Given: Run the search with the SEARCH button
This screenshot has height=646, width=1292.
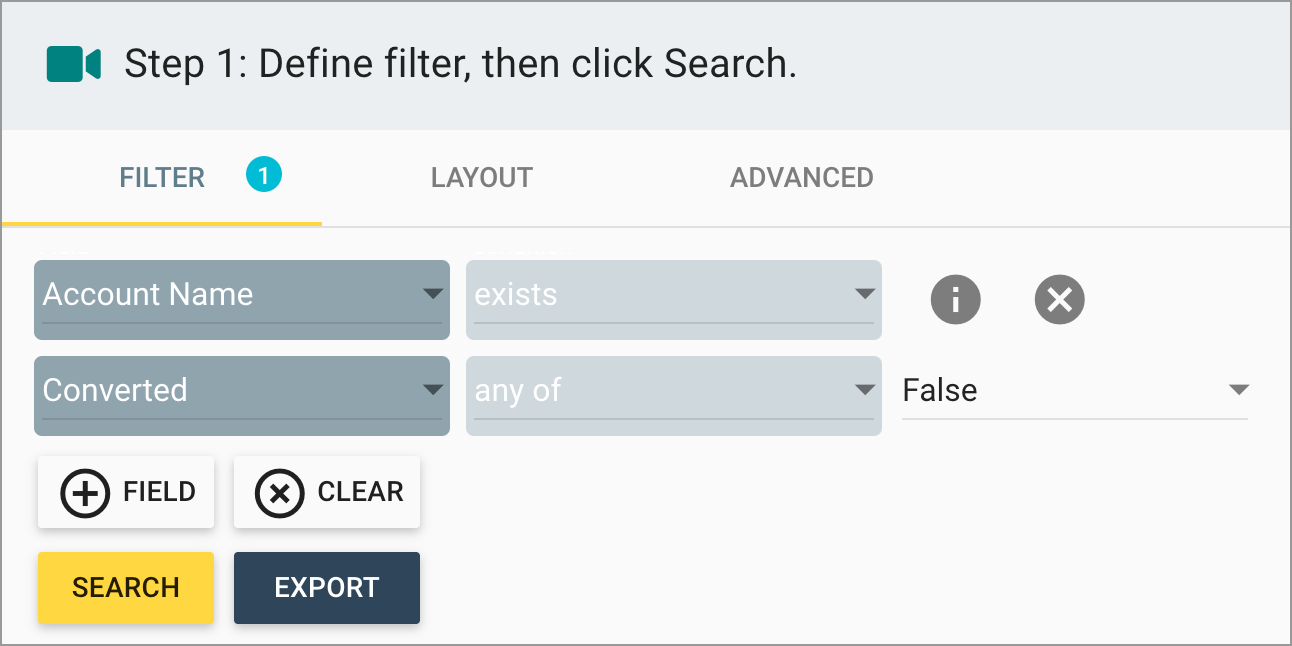Looking at the screenshot, I should pos(125,588).
